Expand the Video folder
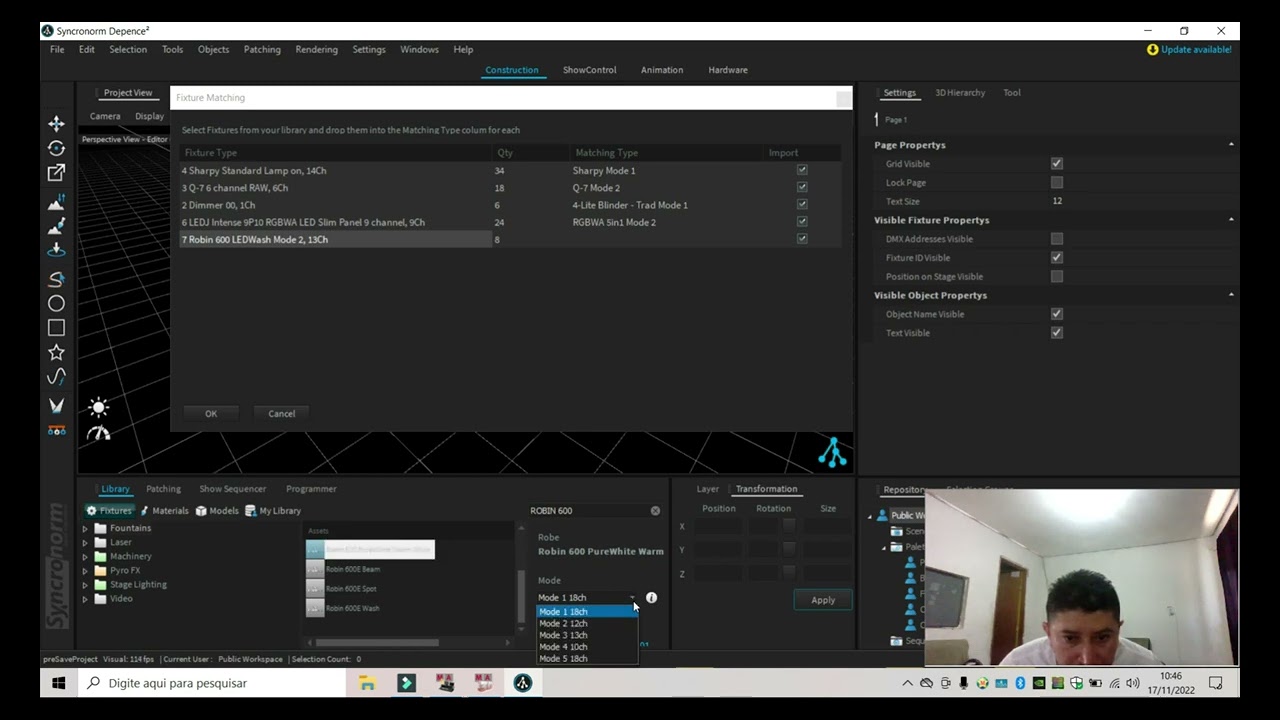Viewport: 1280px width, 720px height. point(85,598)
